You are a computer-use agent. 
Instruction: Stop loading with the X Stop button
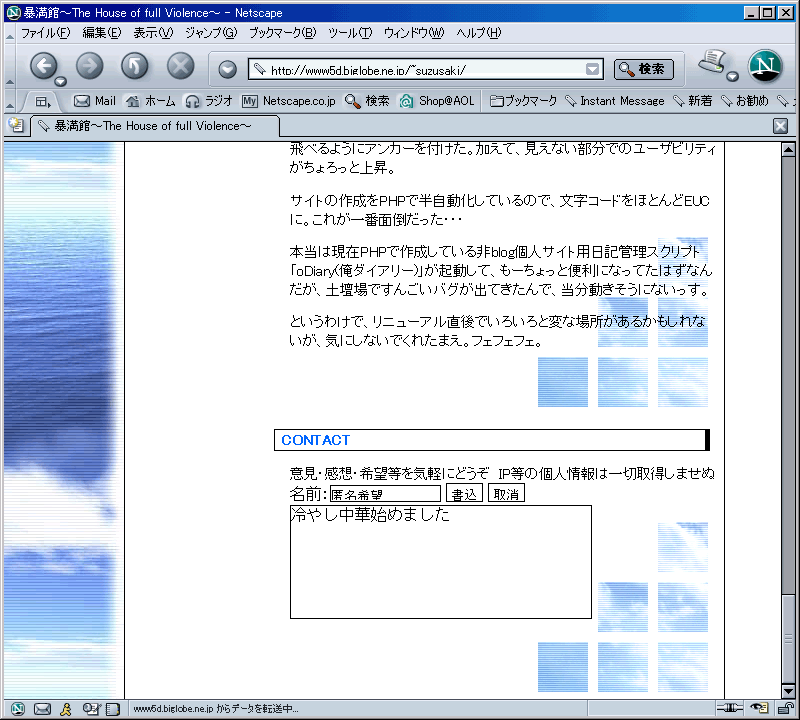coord(181,66)
